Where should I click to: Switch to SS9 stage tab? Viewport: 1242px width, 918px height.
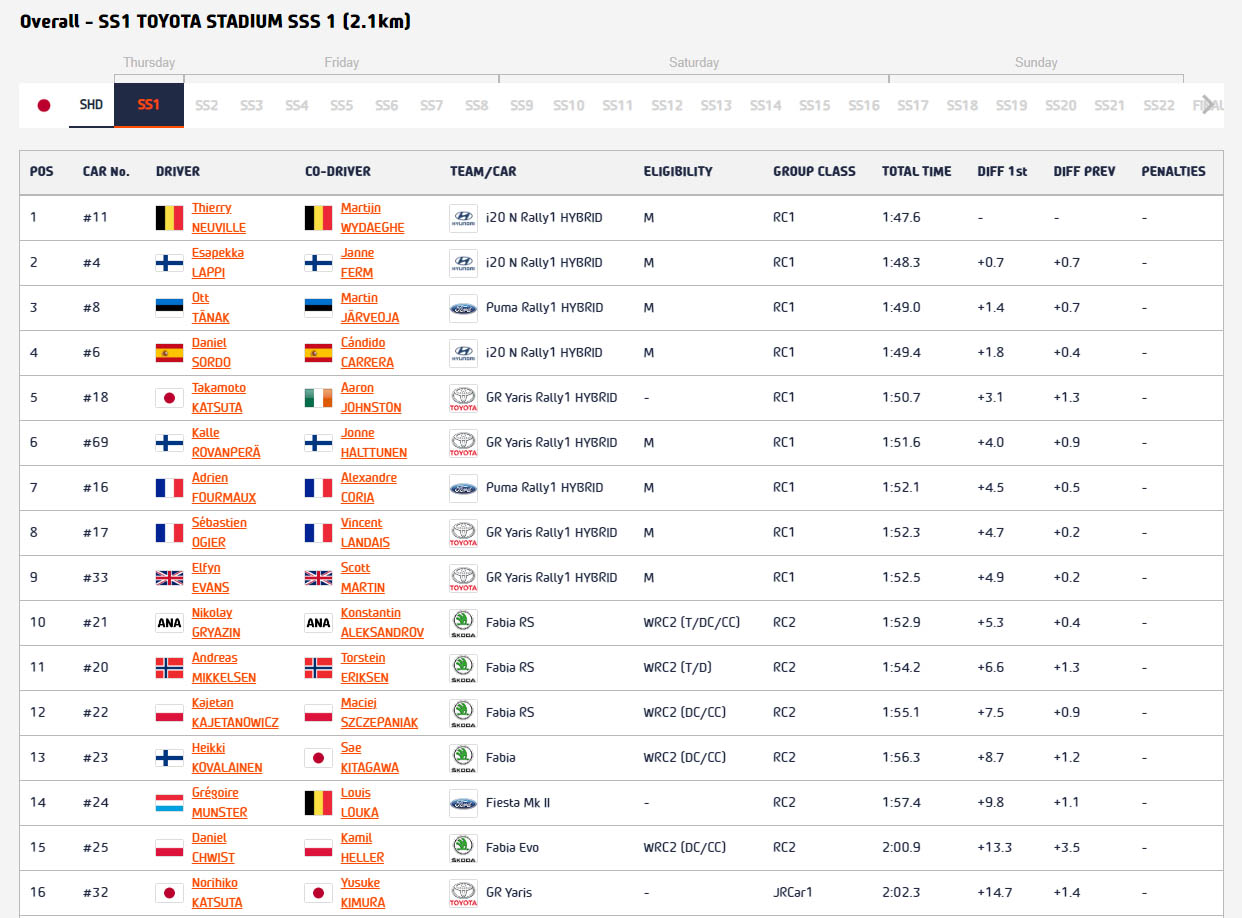(522, 105)
